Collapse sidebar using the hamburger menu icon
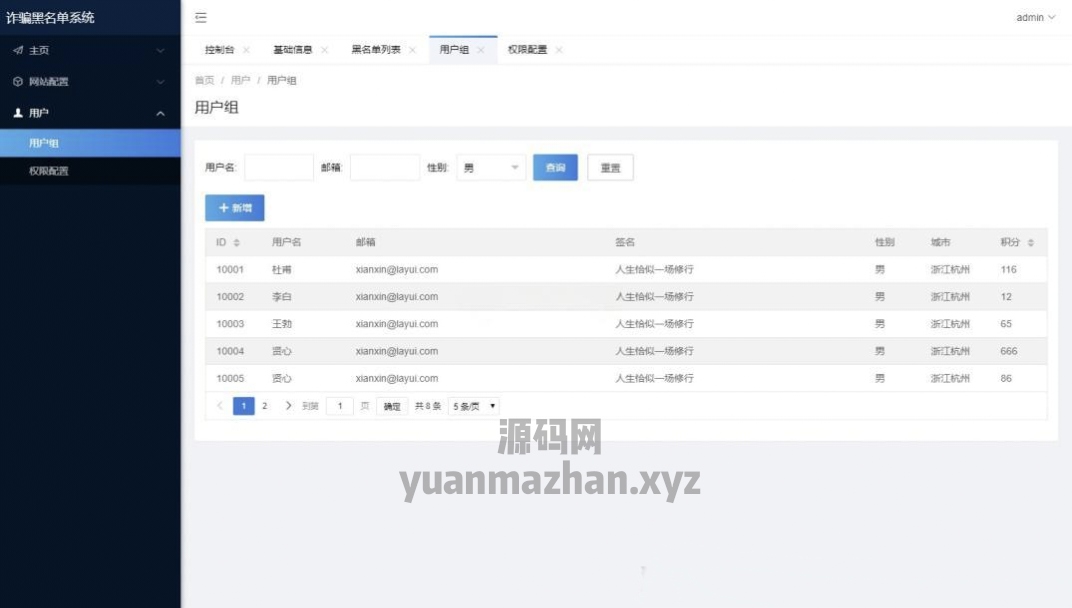Image resolution: width=1072 pixels, height=608 pixels. click(201, 18)
